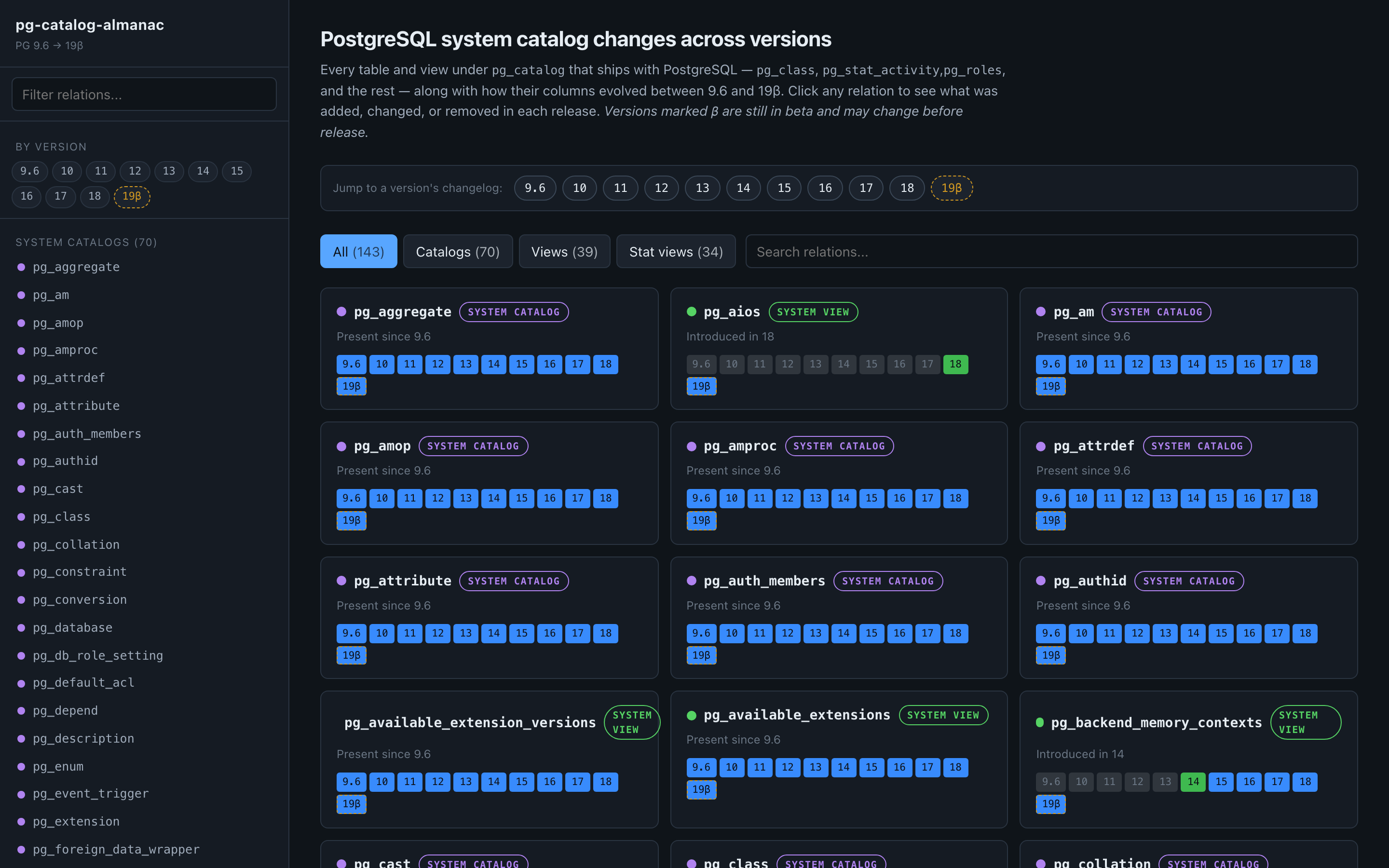Screen dimensions: 1389x868
Task: Open the pg_authid card title
Action: click(x=1090, y=581)
